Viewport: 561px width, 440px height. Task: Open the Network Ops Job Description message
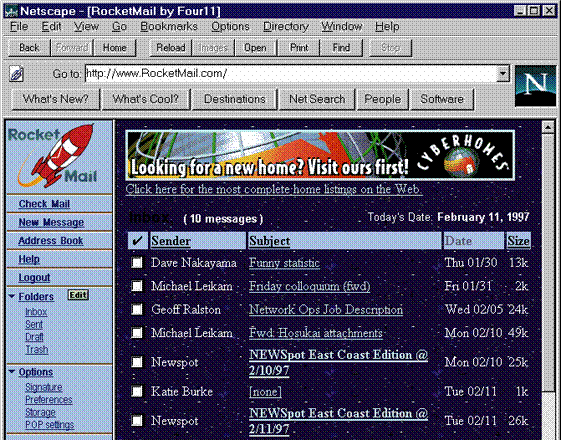326,309
